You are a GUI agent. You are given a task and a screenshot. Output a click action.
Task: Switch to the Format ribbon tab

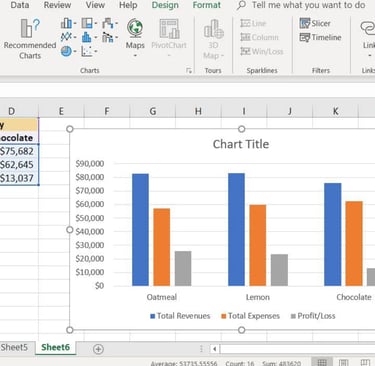[207, 5]
